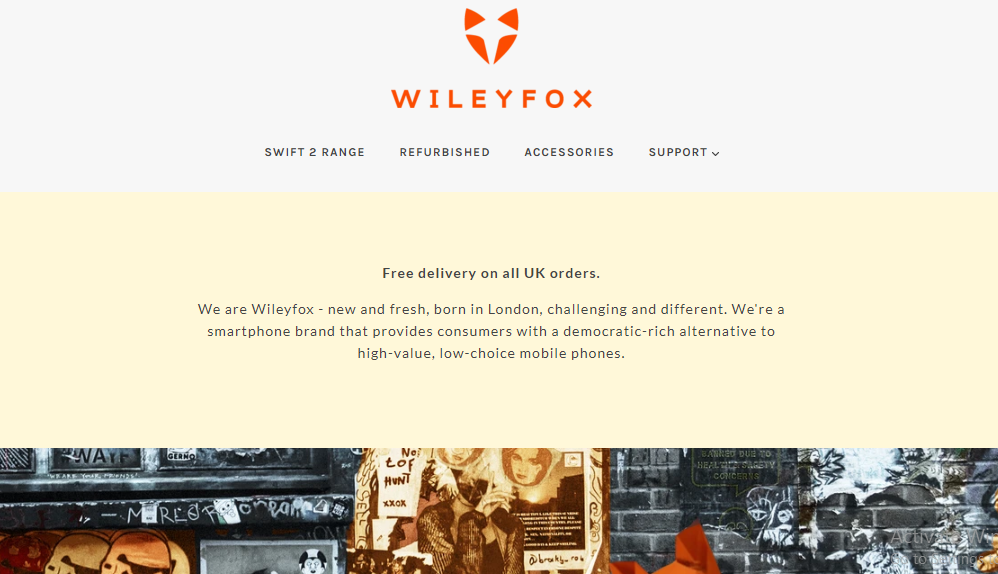
Task: Click the 'Banned due to health & safety' sign
Action: pyautogui.click(x=735, y=465)
